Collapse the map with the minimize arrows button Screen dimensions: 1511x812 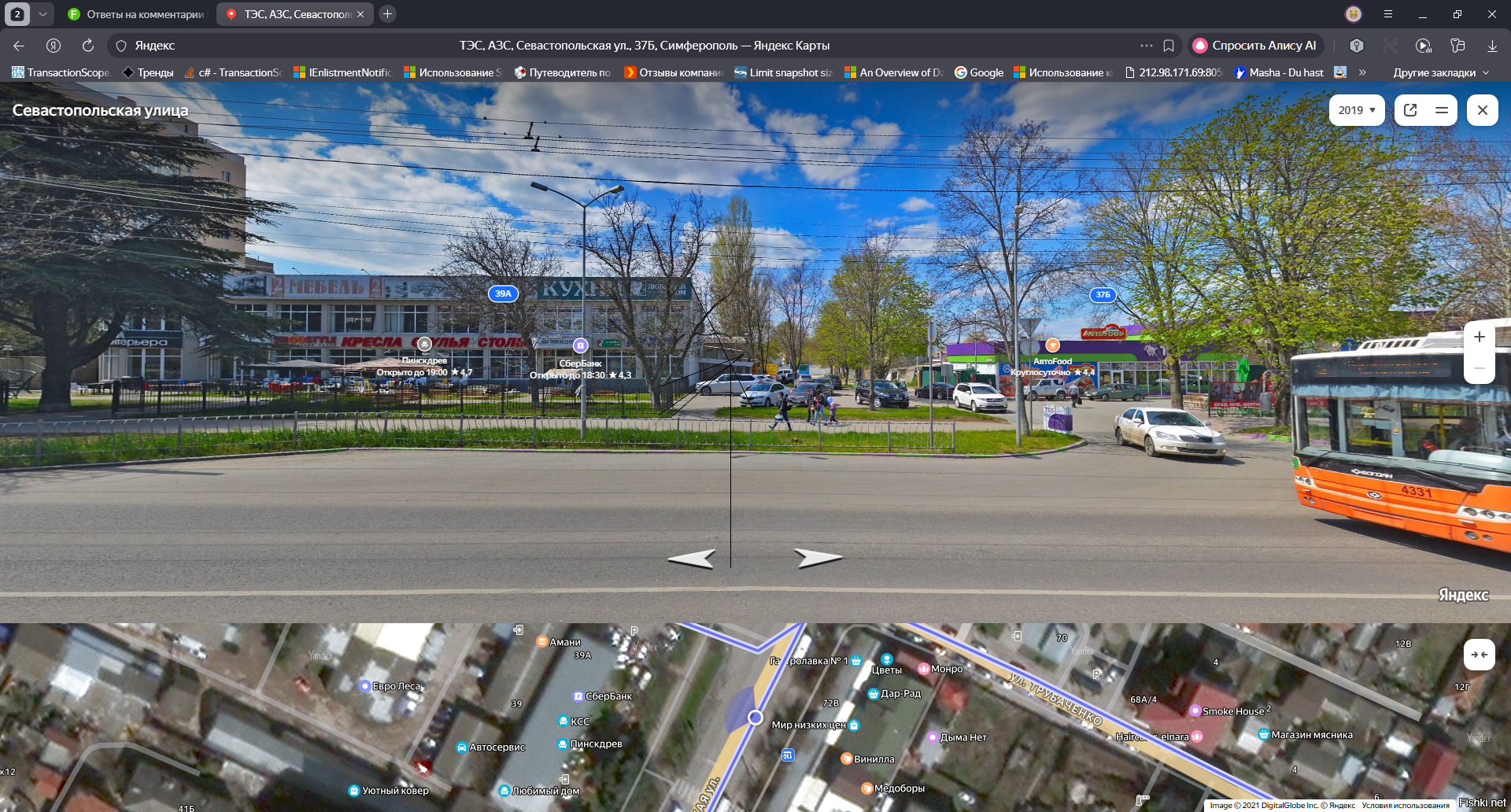pos(1480,655)
